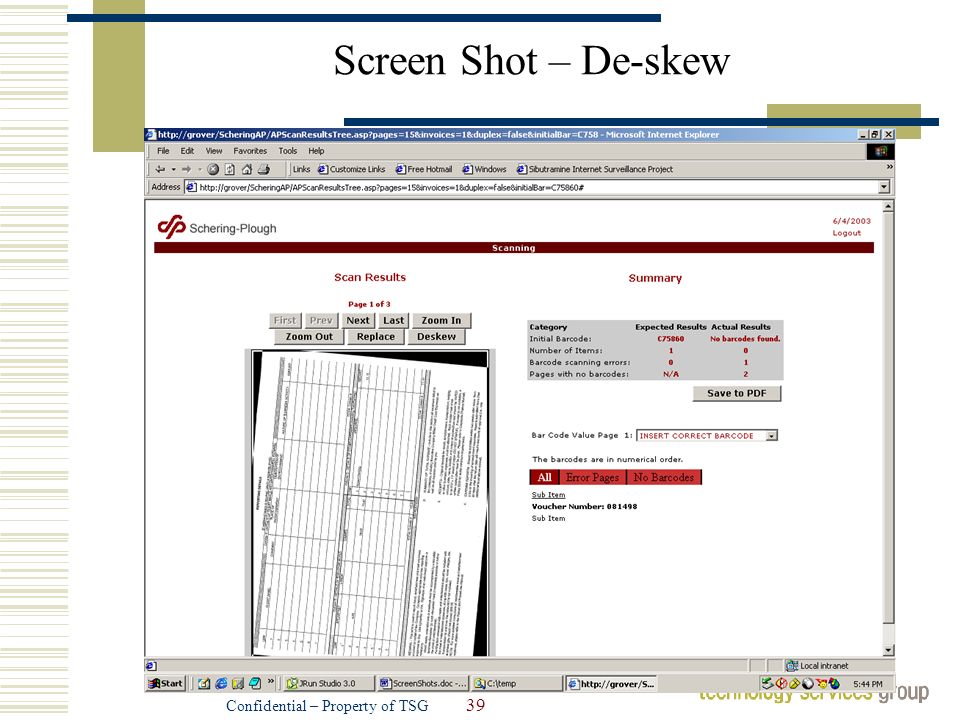Click the Deskew button
Viewport: 960px width, 720px height.
[436, 337]
